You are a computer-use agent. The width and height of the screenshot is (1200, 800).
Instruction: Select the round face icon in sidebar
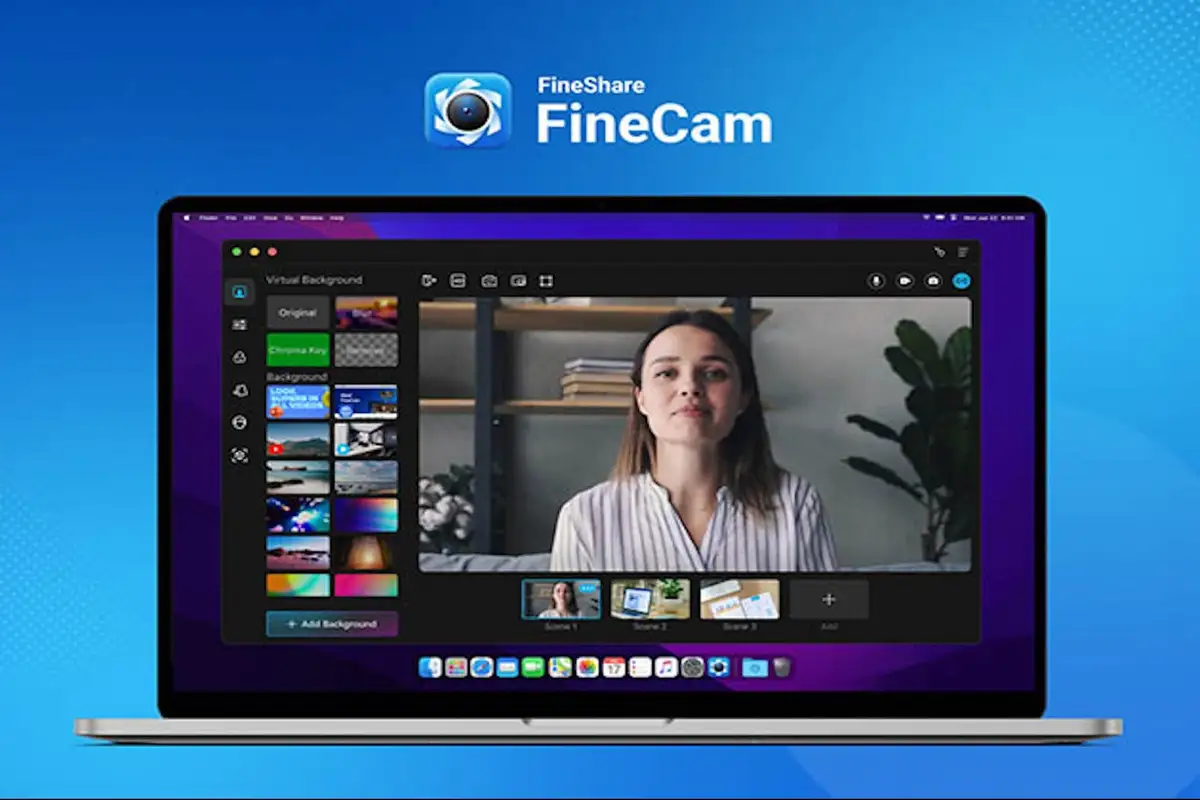pyautogui.click(x=239, y=423)
